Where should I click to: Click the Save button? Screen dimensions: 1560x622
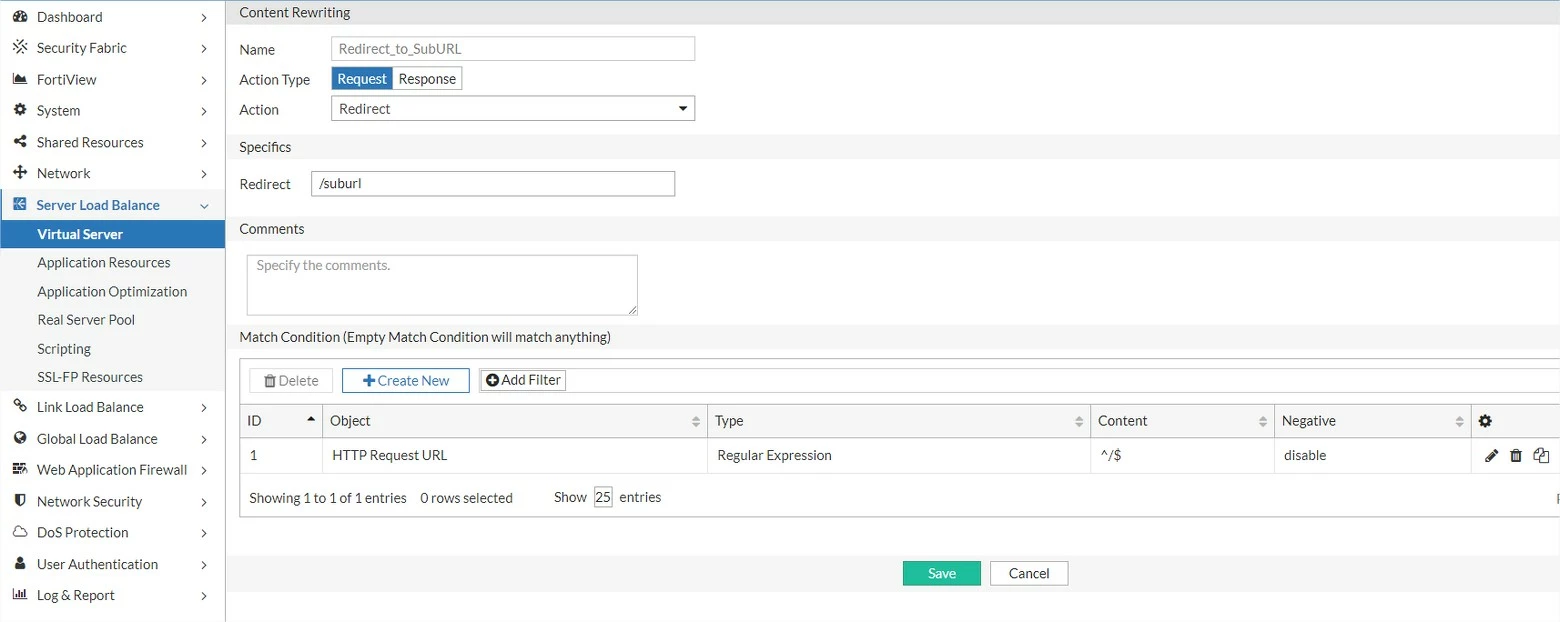click(x=941, y=573)
